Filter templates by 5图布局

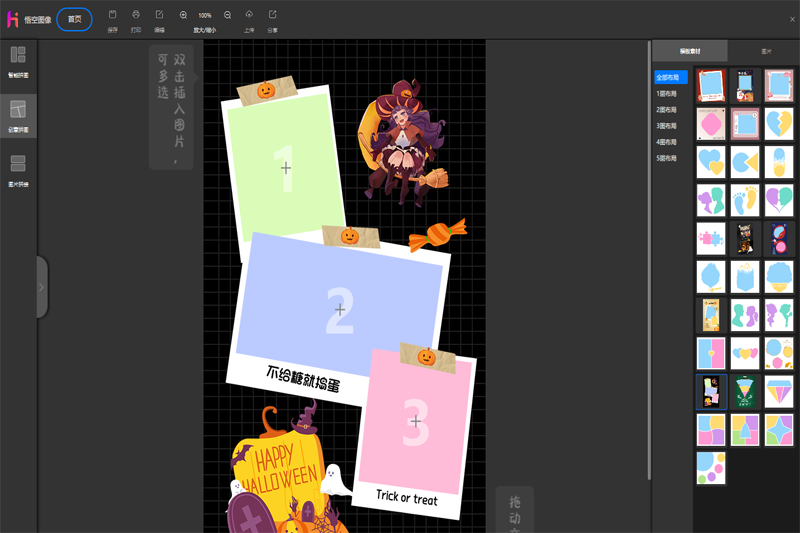[667, 158]
